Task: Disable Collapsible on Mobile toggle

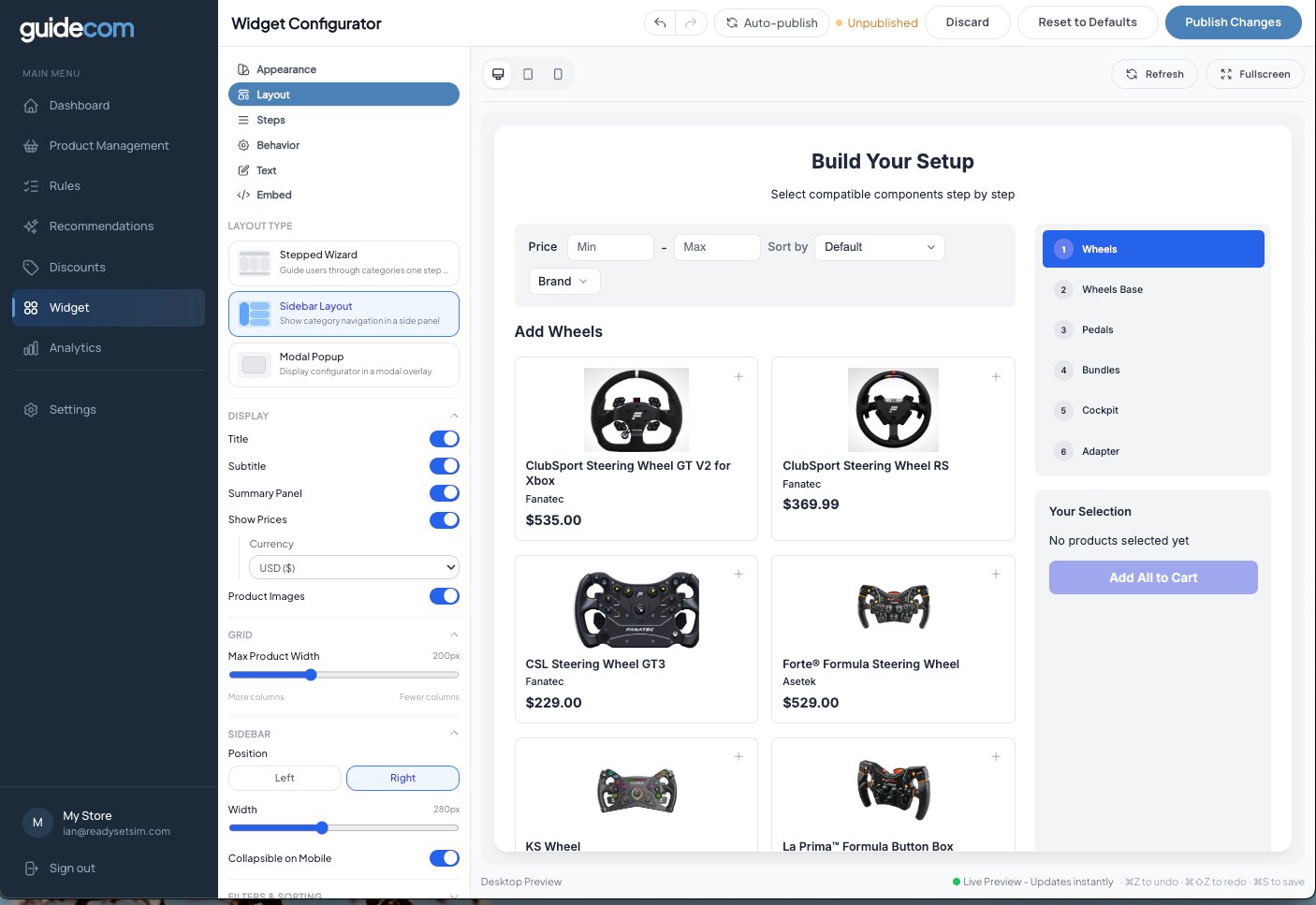Action: (x=445, y=858)
